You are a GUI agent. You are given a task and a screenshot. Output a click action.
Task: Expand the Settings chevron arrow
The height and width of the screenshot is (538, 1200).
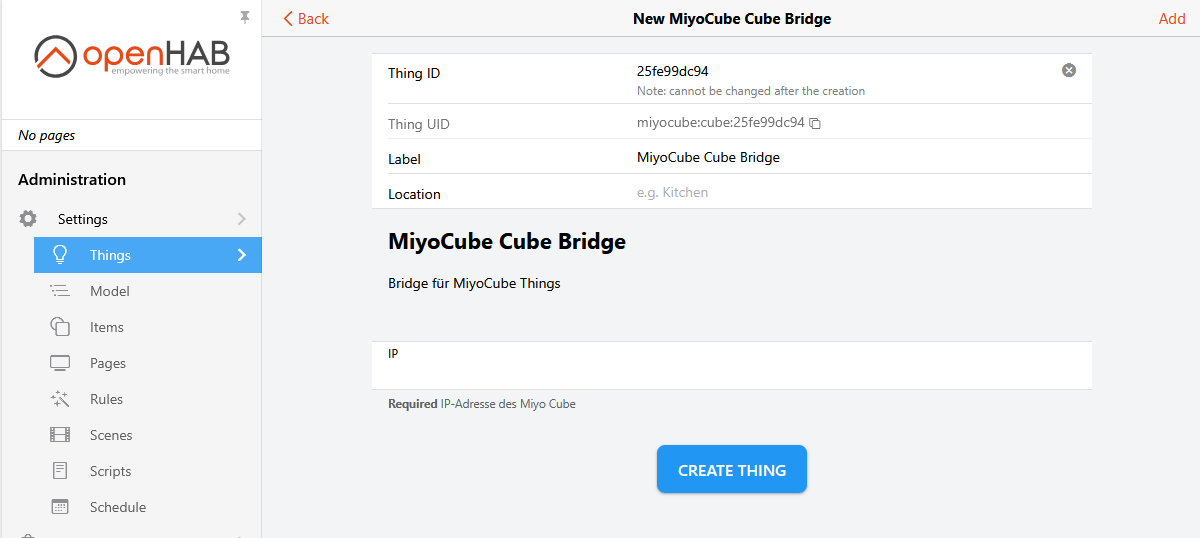241,219
